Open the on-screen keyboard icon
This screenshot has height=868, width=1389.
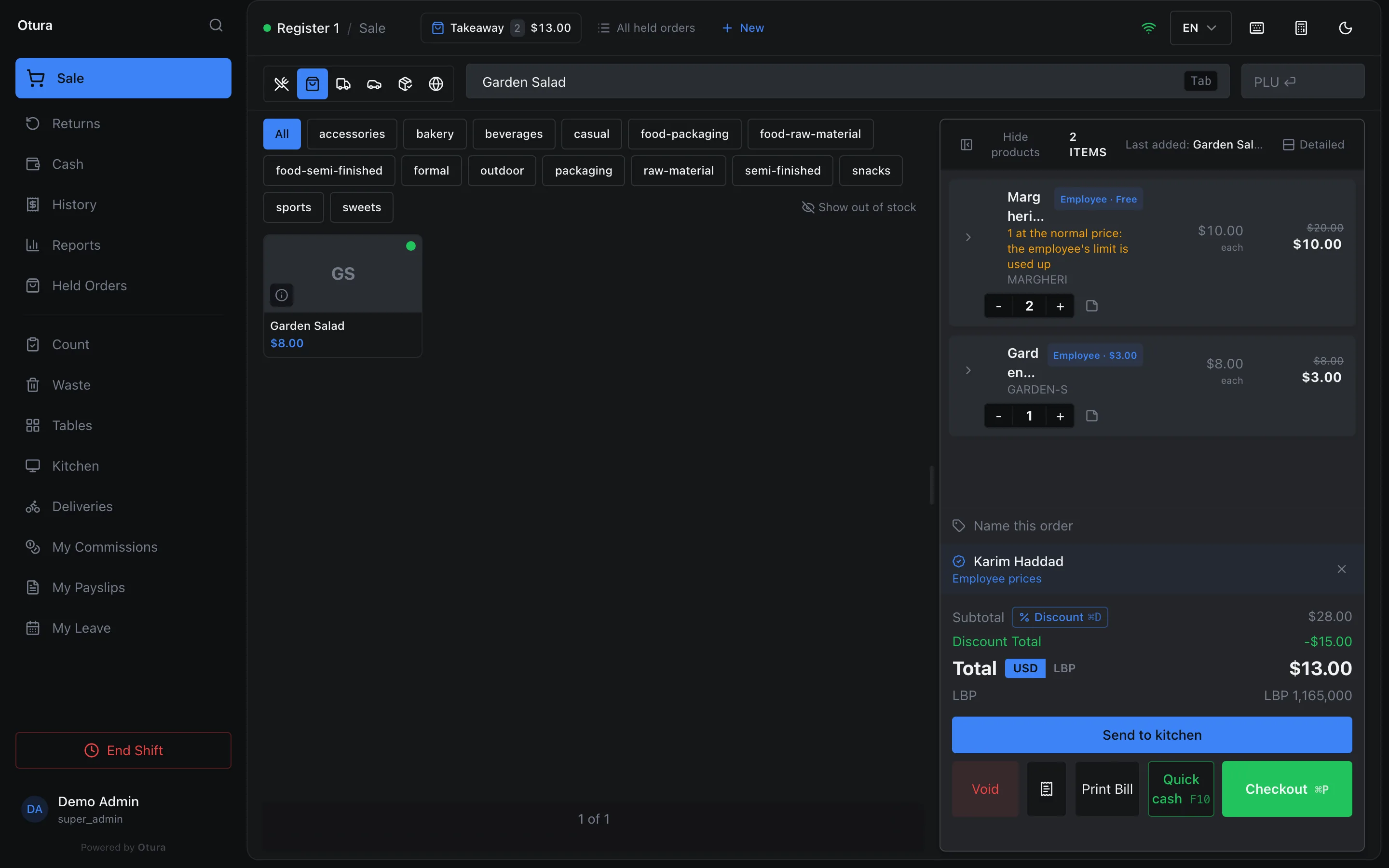pos(1256,28)
